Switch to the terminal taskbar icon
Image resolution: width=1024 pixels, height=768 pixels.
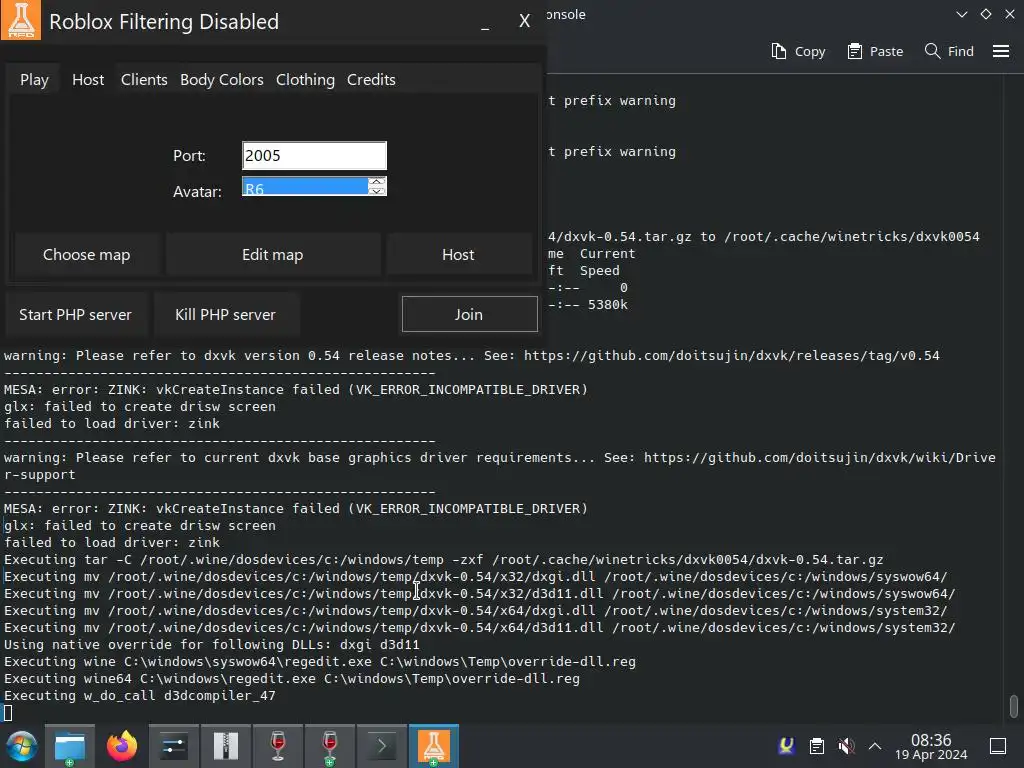(382, 746)
